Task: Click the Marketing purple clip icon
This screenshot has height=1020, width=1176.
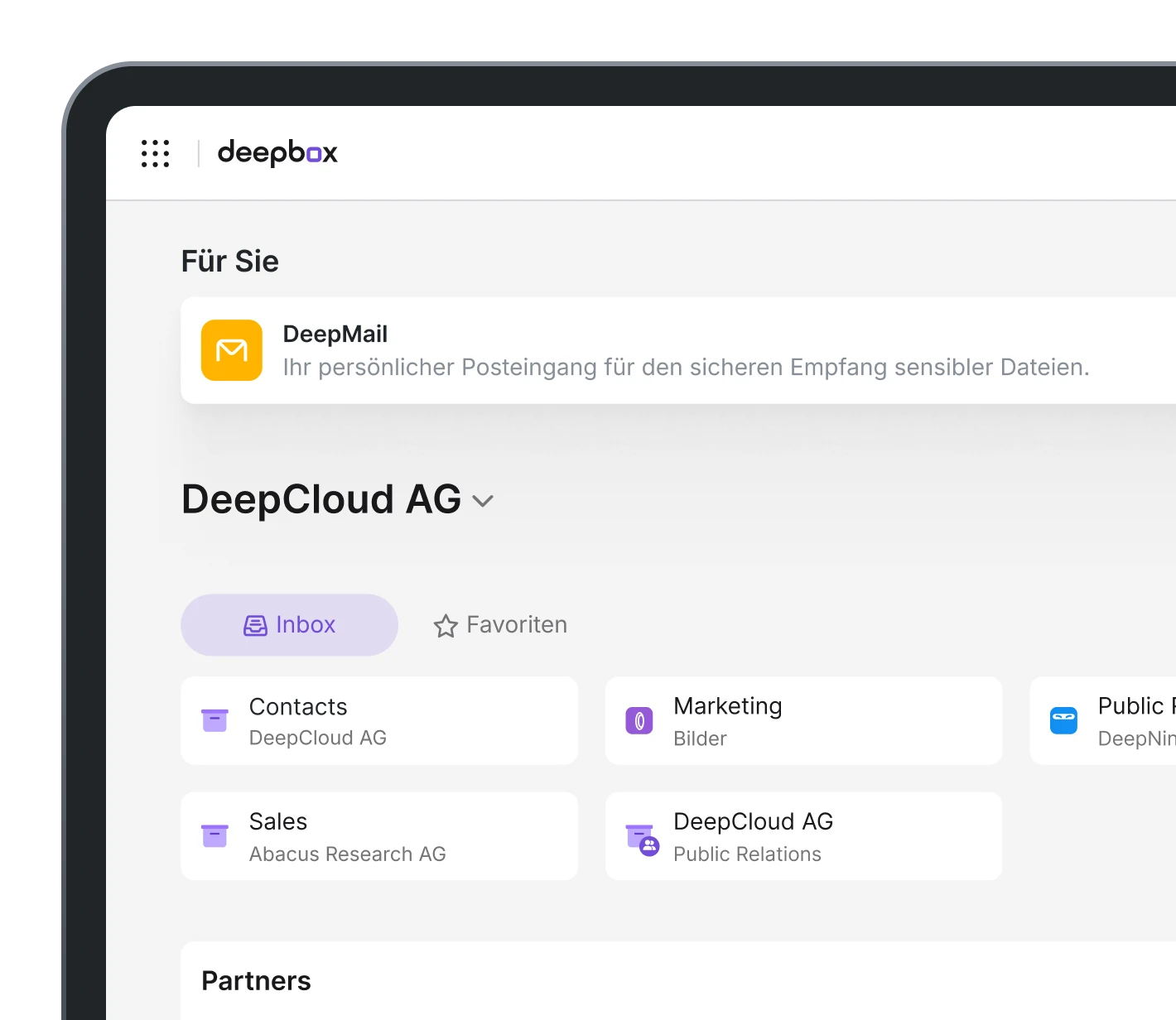Action: coord(639,721)
